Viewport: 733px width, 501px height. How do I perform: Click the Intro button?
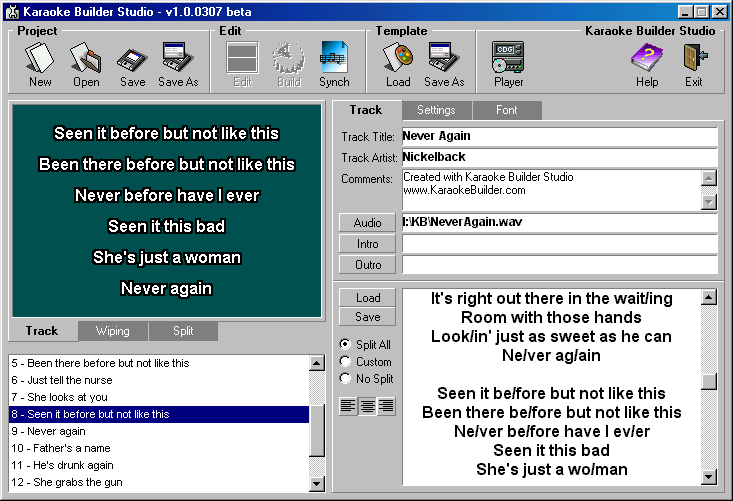(367, 243)
